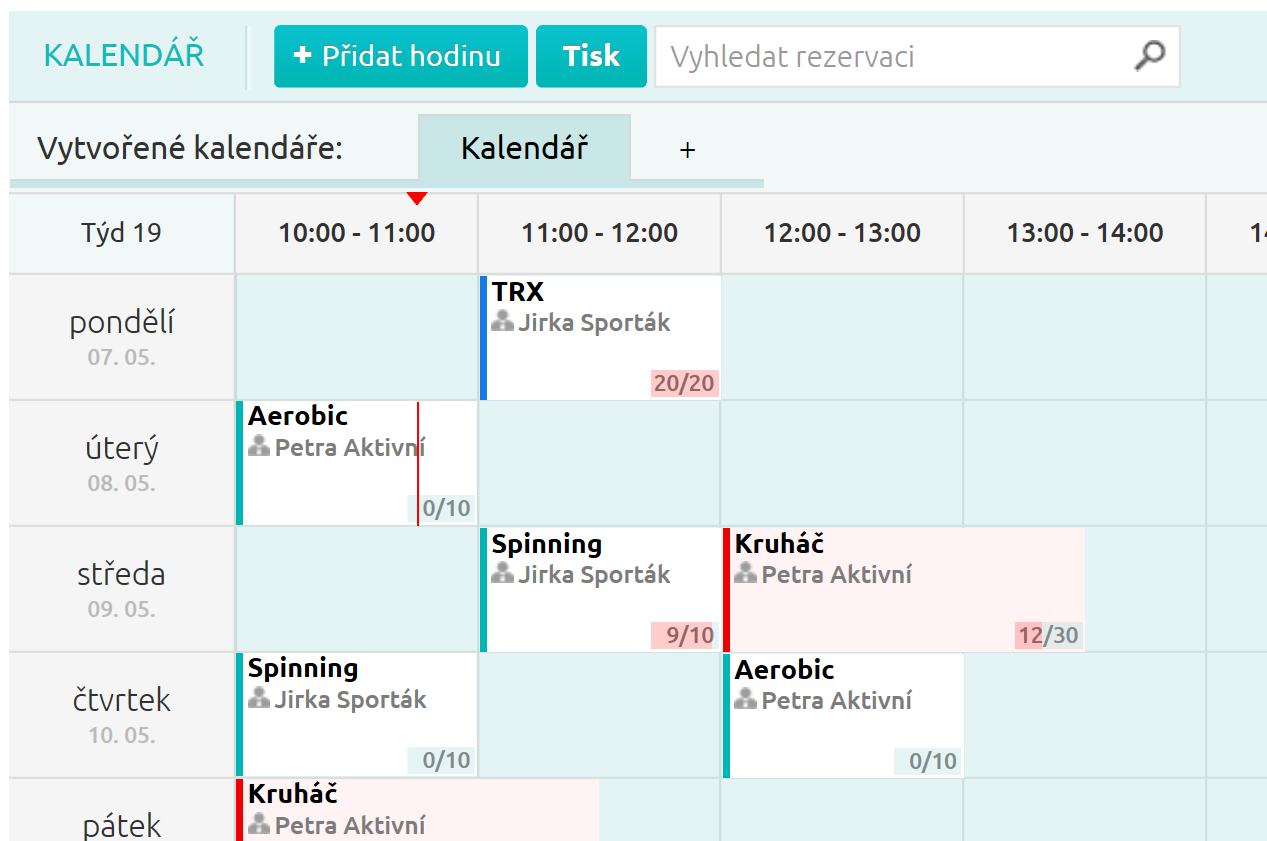Open a new calendar with the + tab
1267x841 pixels.
coord(687,148)
